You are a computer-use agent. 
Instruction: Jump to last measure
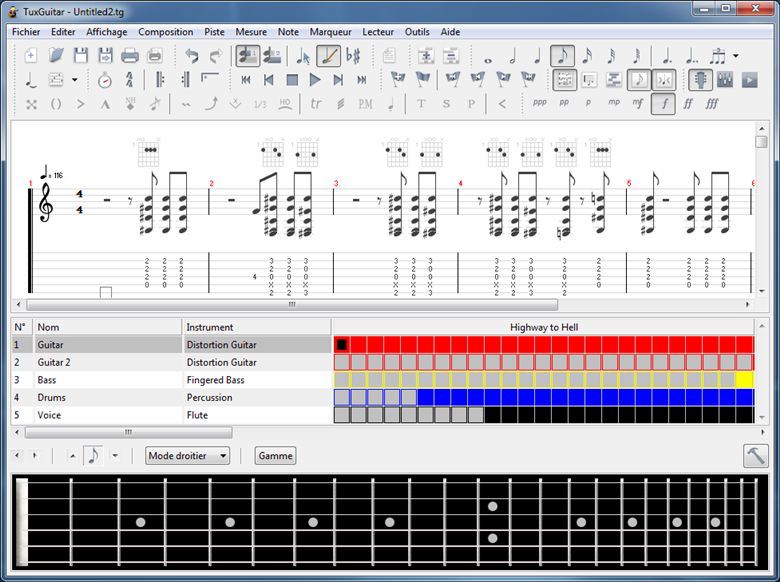pos(362,80)
